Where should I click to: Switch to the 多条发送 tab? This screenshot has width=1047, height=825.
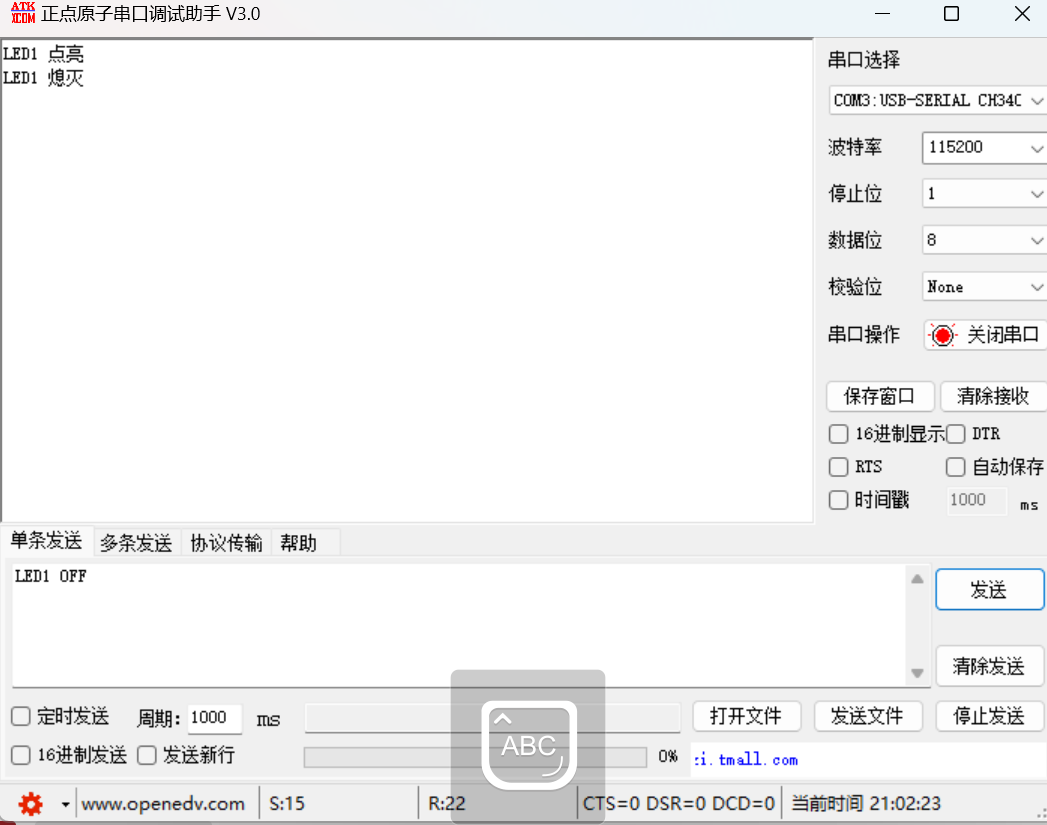[136, 543]
